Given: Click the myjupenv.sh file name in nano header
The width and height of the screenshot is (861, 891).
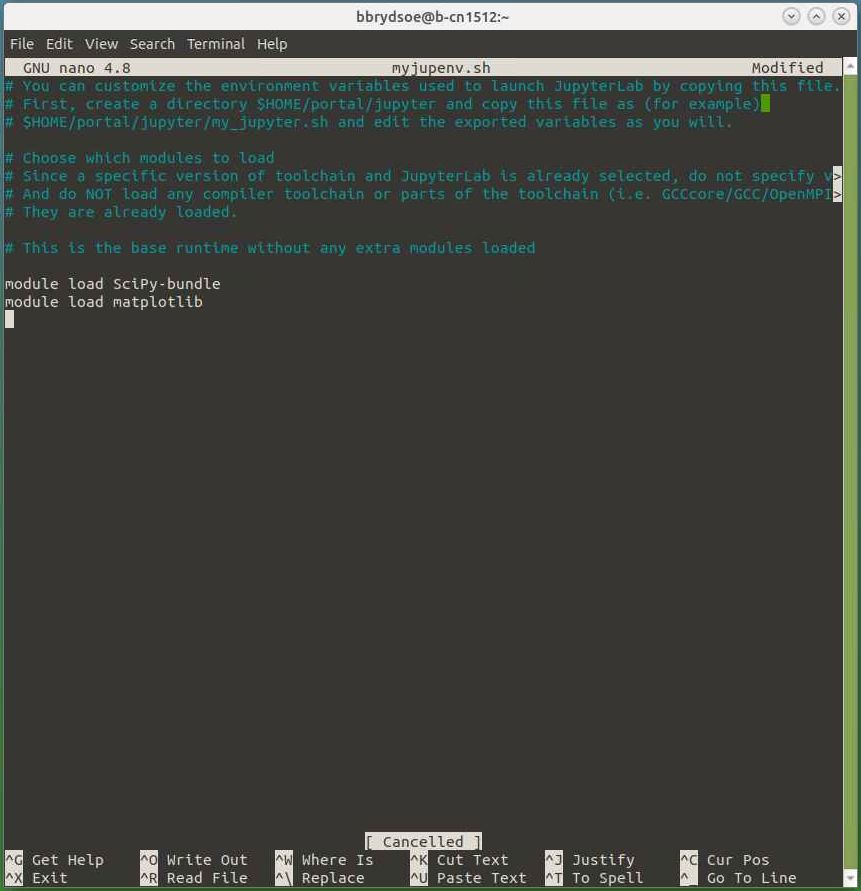Looking at the screenshot, I should (441, 68).
